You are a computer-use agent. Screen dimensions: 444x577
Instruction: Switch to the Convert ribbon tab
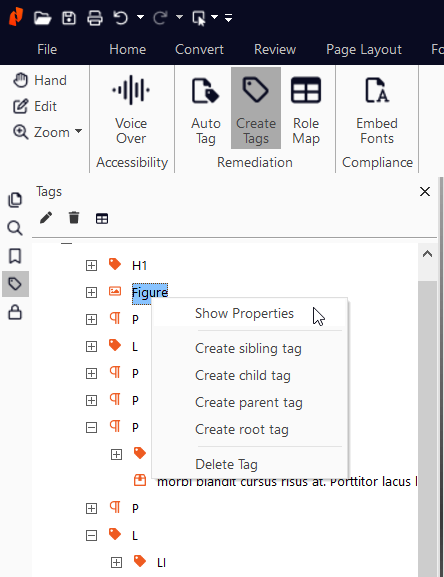[199, 49]
